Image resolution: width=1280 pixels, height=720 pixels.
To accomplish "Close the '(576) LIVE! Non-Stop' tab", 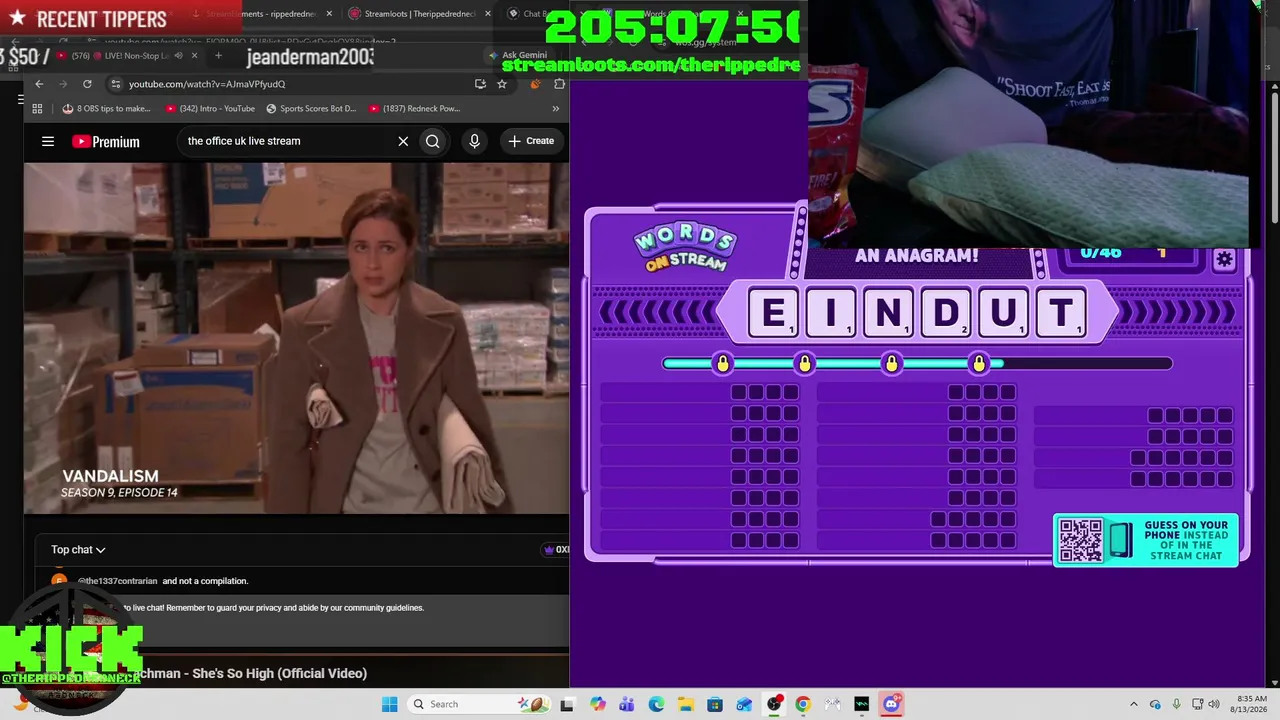I will 194,56.
